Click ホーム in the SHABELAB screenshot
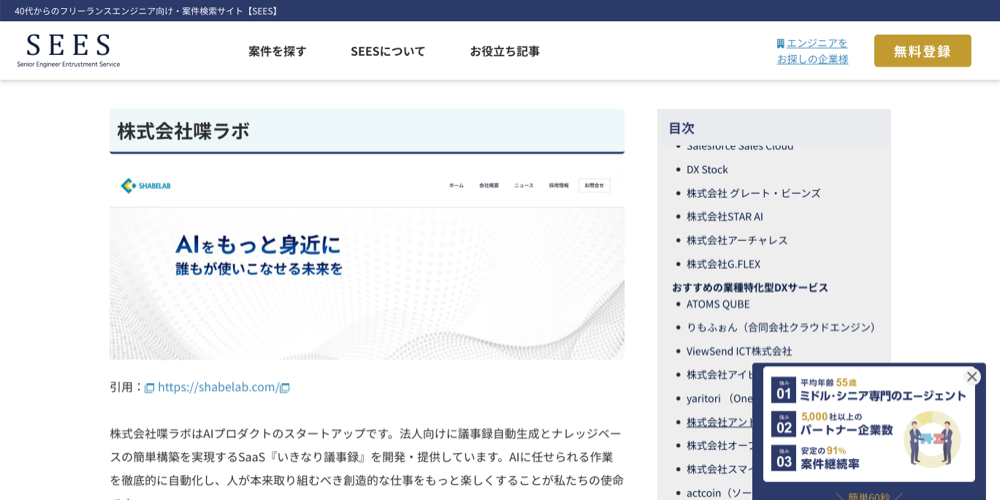Screen dimensions: 1000x500 [x=456, y=186]
